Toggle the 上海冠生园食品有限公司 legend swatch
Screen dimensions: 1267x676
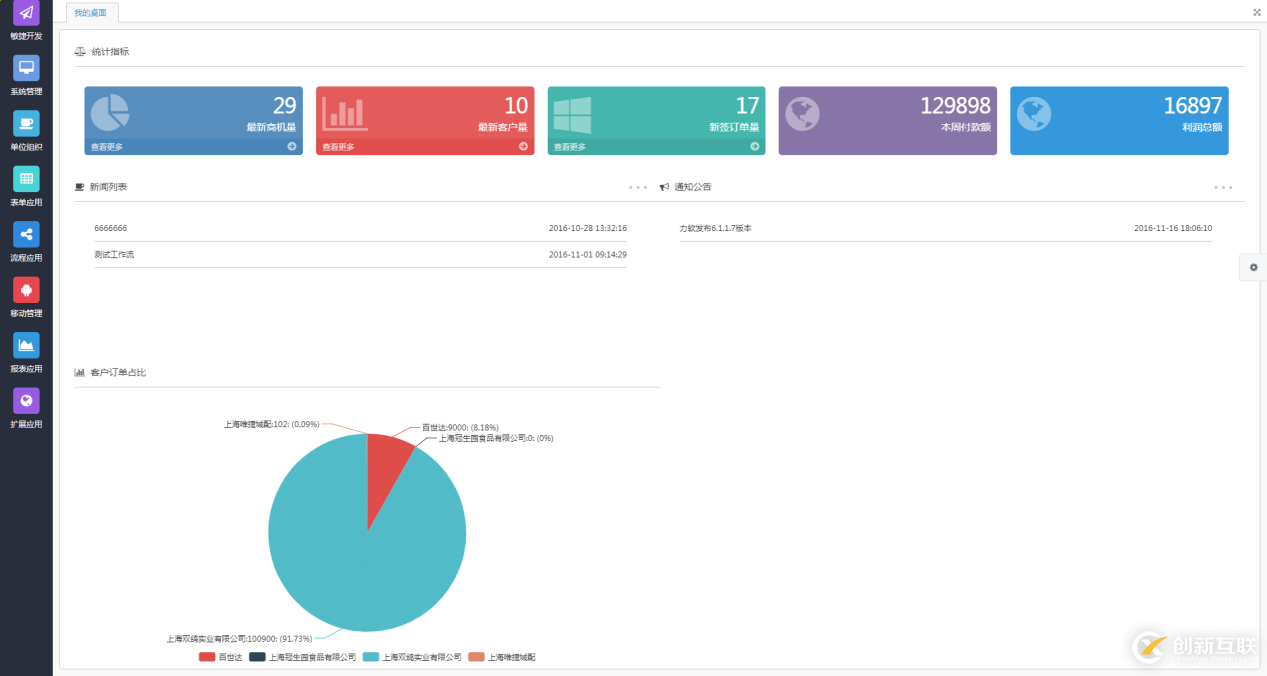(x=257, y=657)
